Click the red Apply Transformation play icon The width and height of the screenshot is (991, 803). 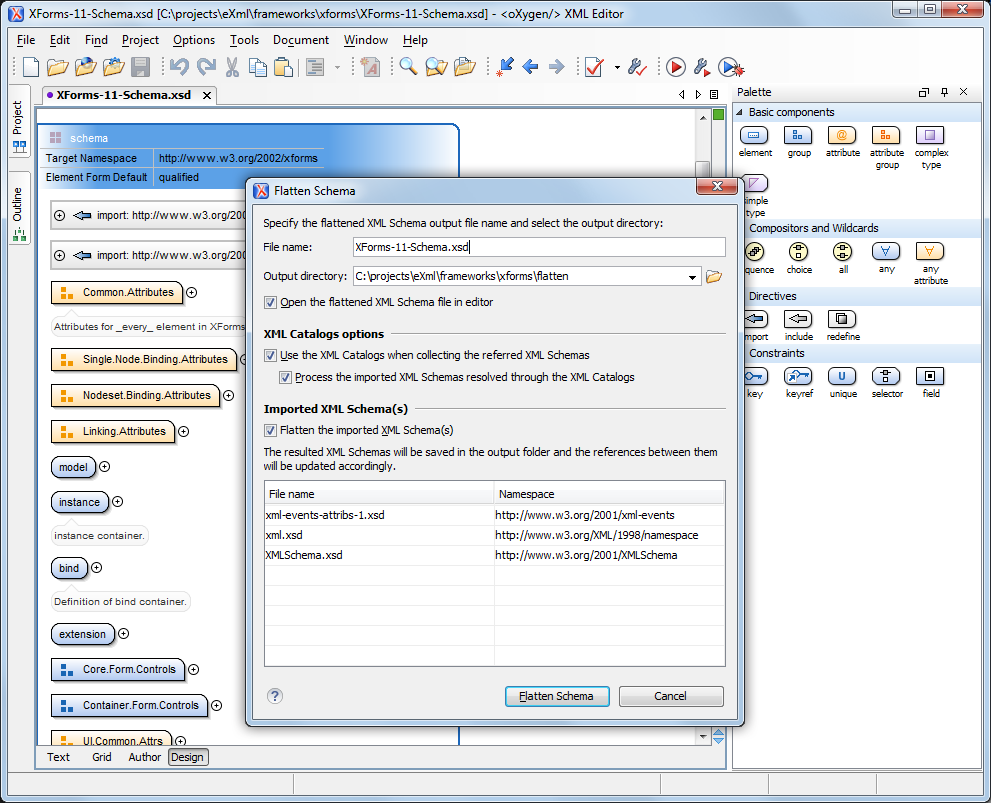pos(676,66)
